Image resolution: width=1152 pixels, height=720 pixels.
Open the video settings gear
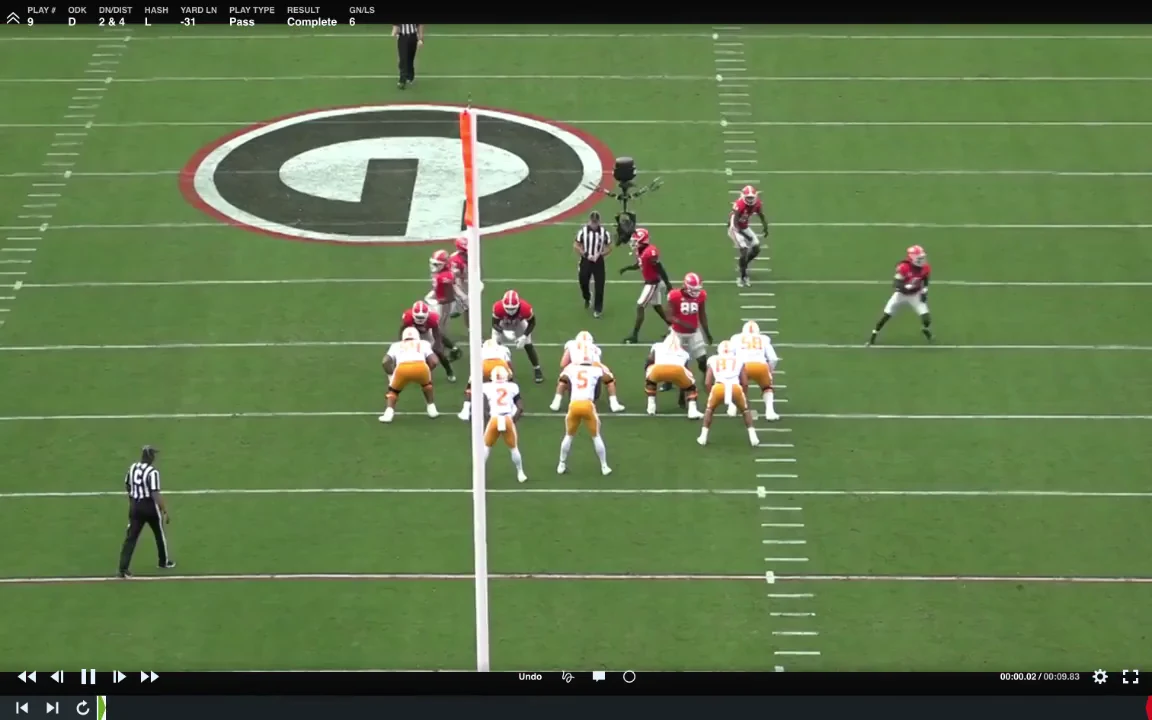click(1100, 677)
